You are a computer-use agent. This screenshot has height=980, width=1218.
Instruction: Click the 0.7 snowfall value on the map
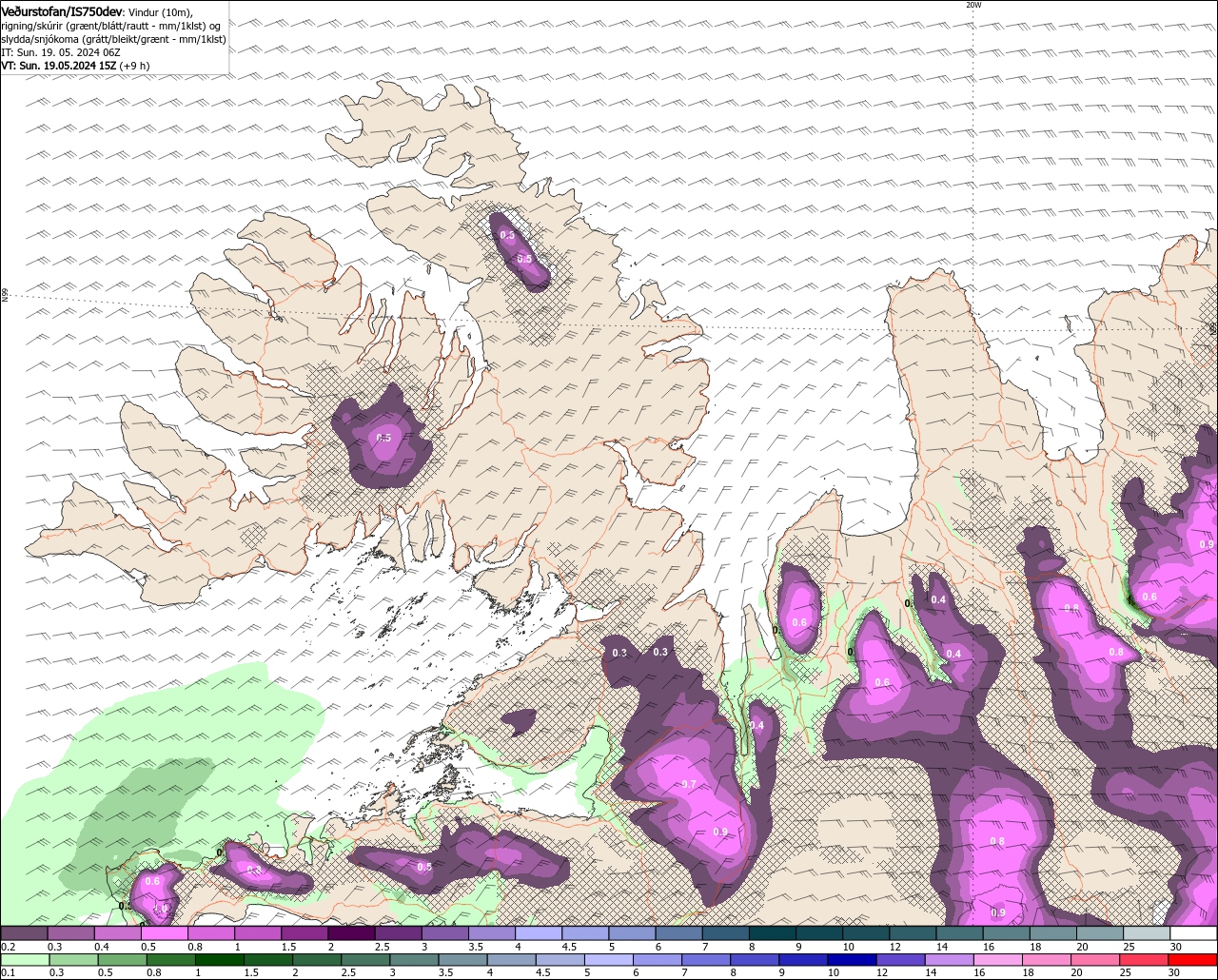[690, 784]
